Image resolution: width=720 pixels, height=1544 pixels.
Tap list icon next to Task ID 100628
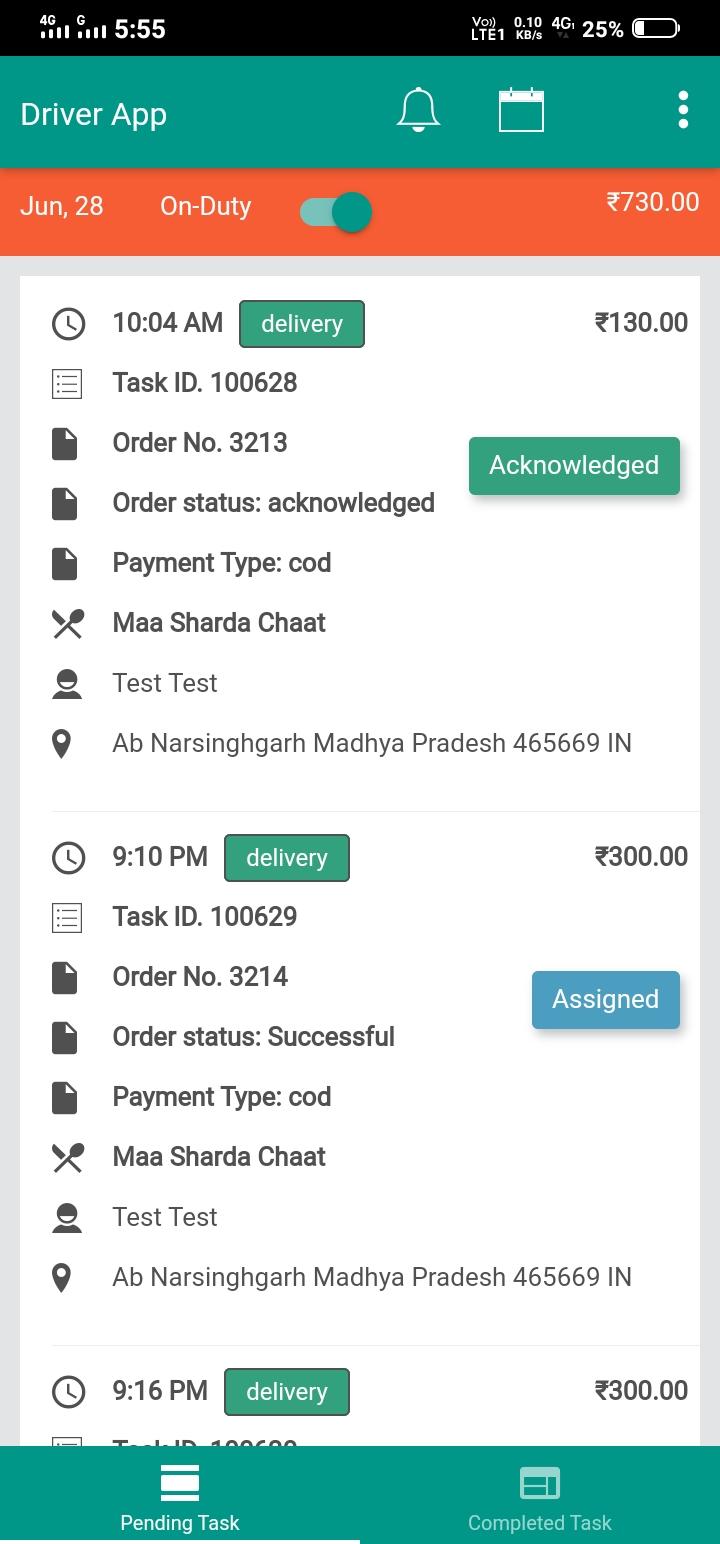[x=67, y=383]
